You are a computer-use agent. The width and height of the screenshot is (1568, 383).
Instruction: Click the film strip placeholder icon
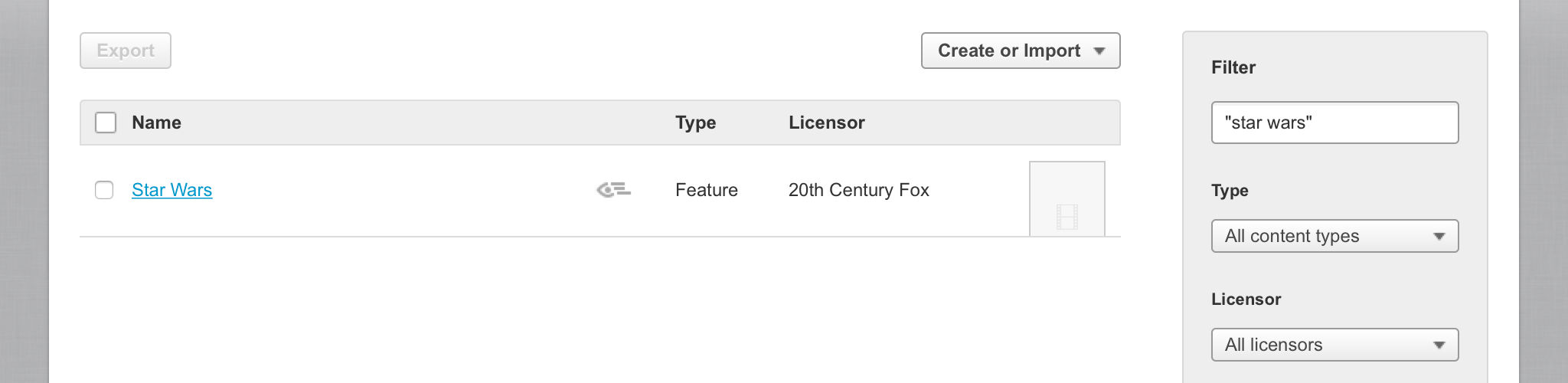point(1067,217)
